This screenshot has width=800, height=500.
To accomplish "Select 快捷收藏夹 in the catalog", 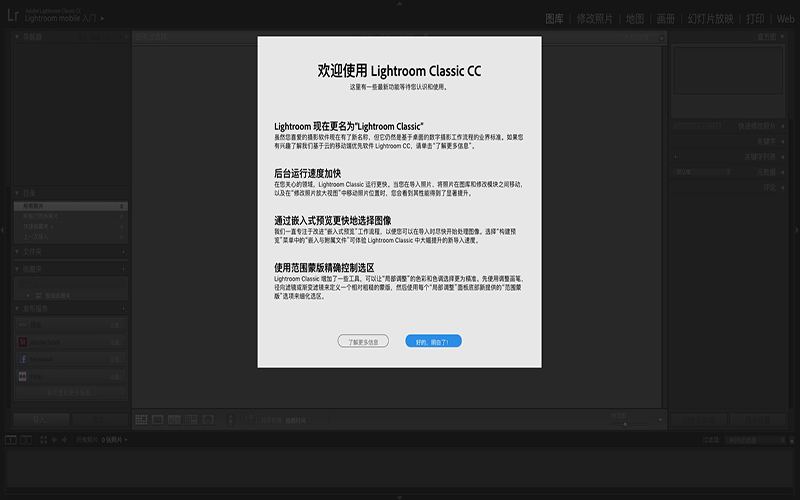I will click(x=70, y=227).
